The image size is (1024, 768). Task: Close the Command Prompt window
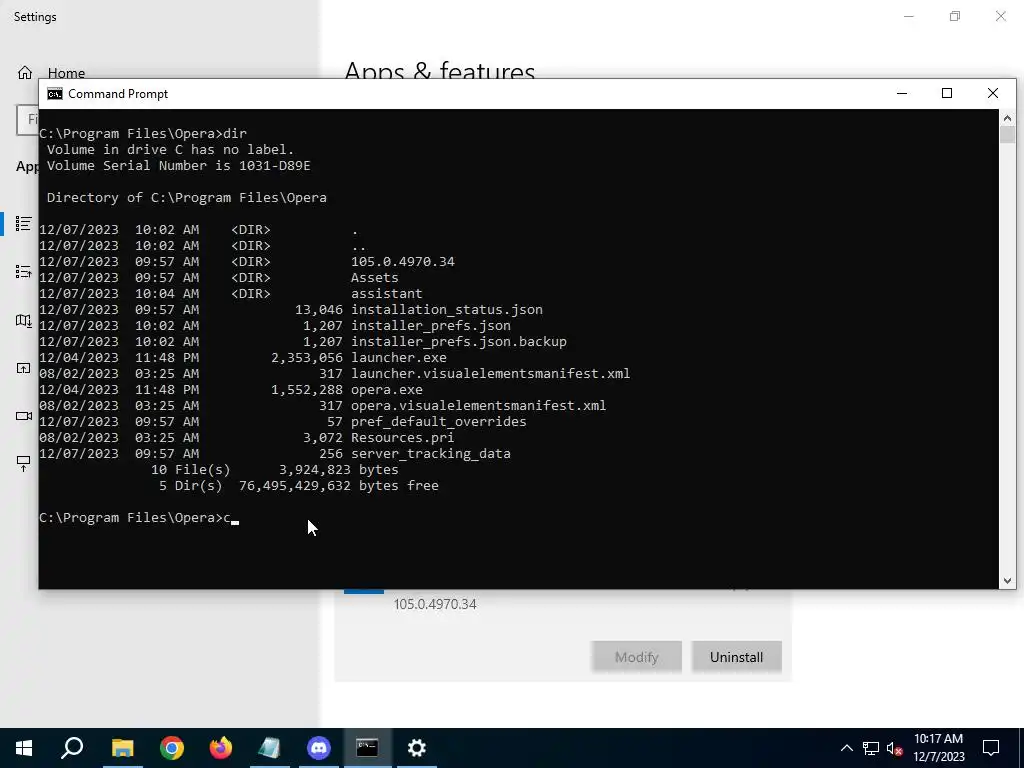993,93
